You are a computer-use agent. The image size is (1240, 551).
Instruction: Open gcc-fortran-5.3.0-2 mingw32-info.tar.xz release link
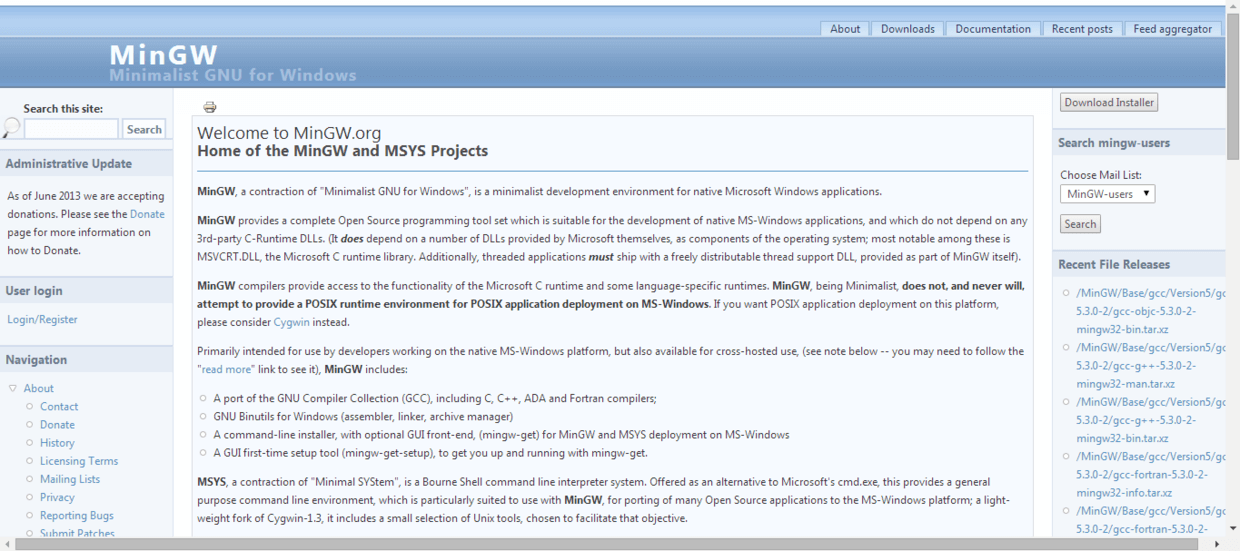pos(1151,474)
